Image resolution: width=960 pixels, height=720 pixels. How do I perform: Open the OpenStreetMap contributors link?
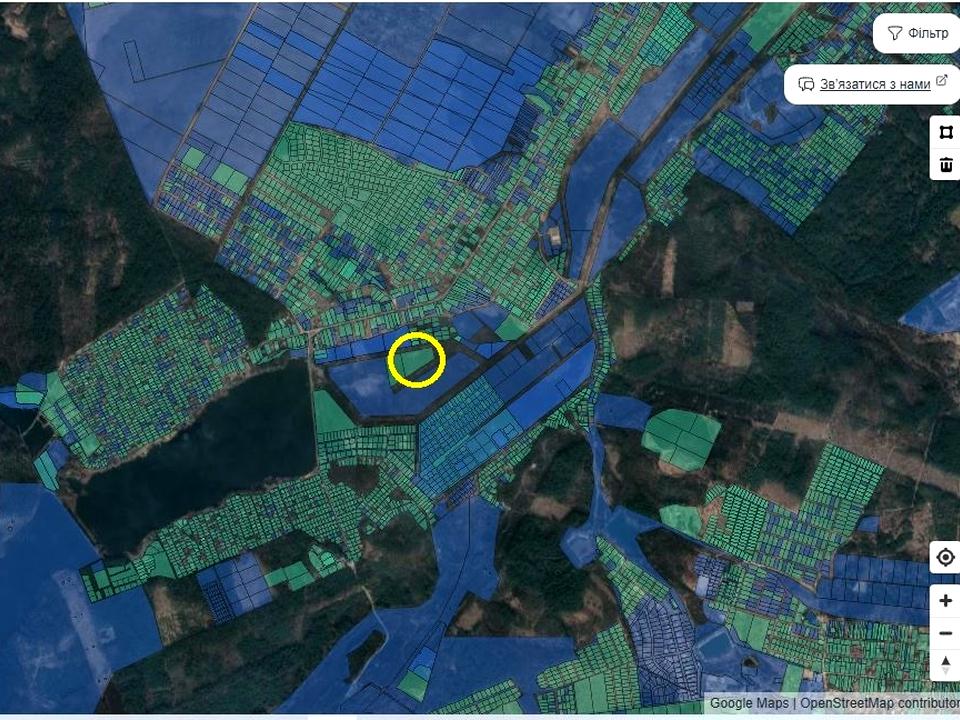click(880, 703)
